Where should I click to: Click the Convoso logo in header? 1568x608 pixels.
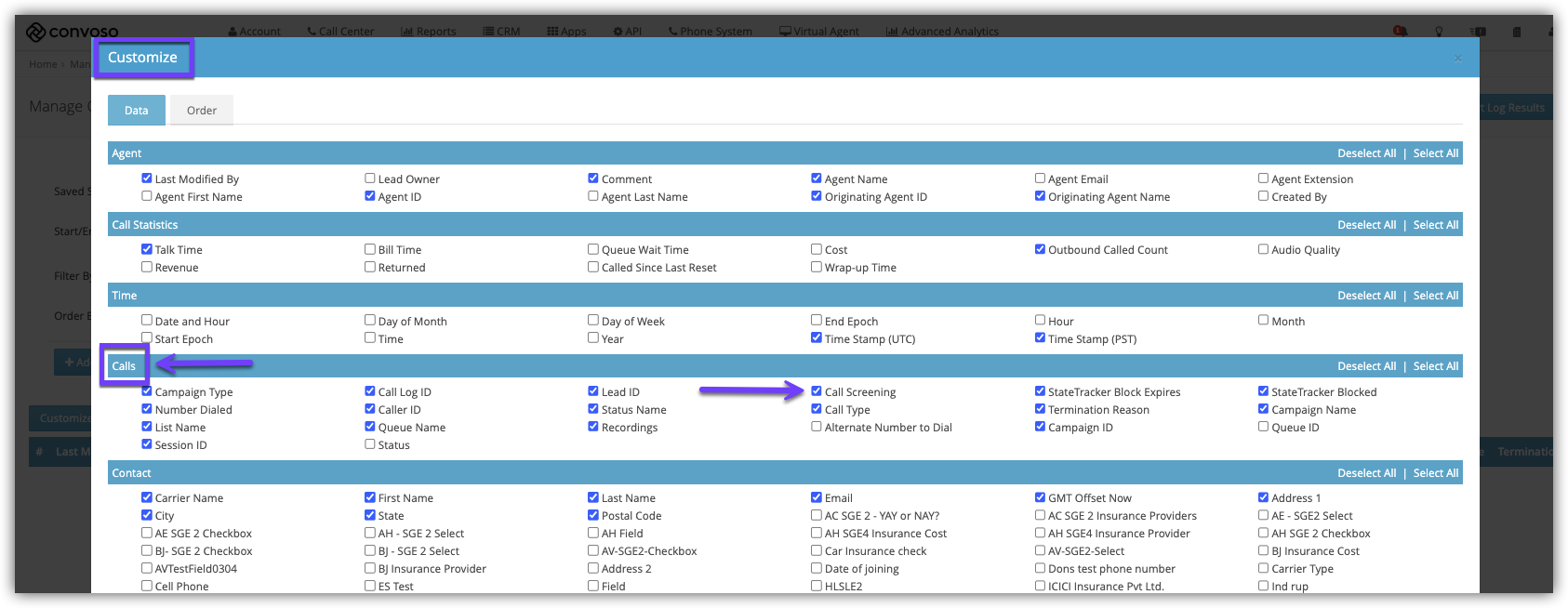click(72, 32)
